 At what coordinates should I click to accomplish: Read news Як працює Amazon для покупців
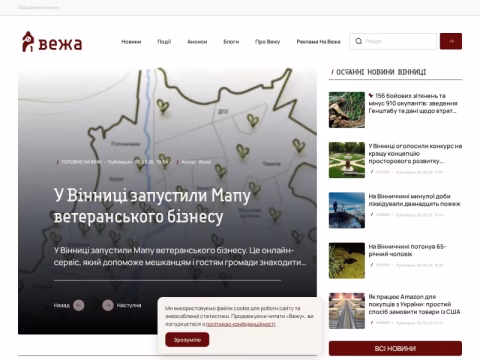point(414,304)
